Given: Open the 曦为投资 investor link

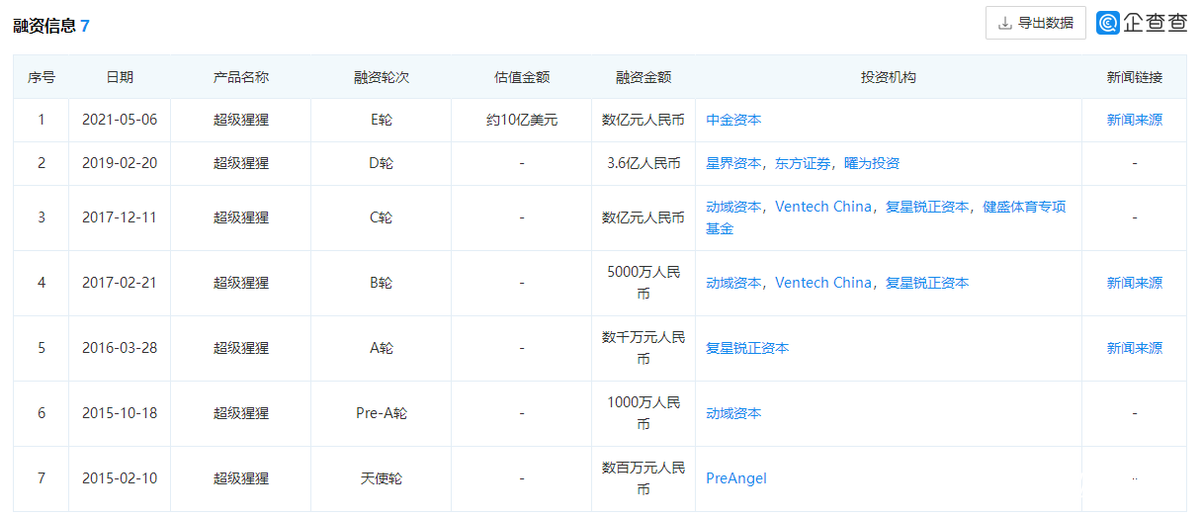Looking at the screenshot, I should 871,163.
